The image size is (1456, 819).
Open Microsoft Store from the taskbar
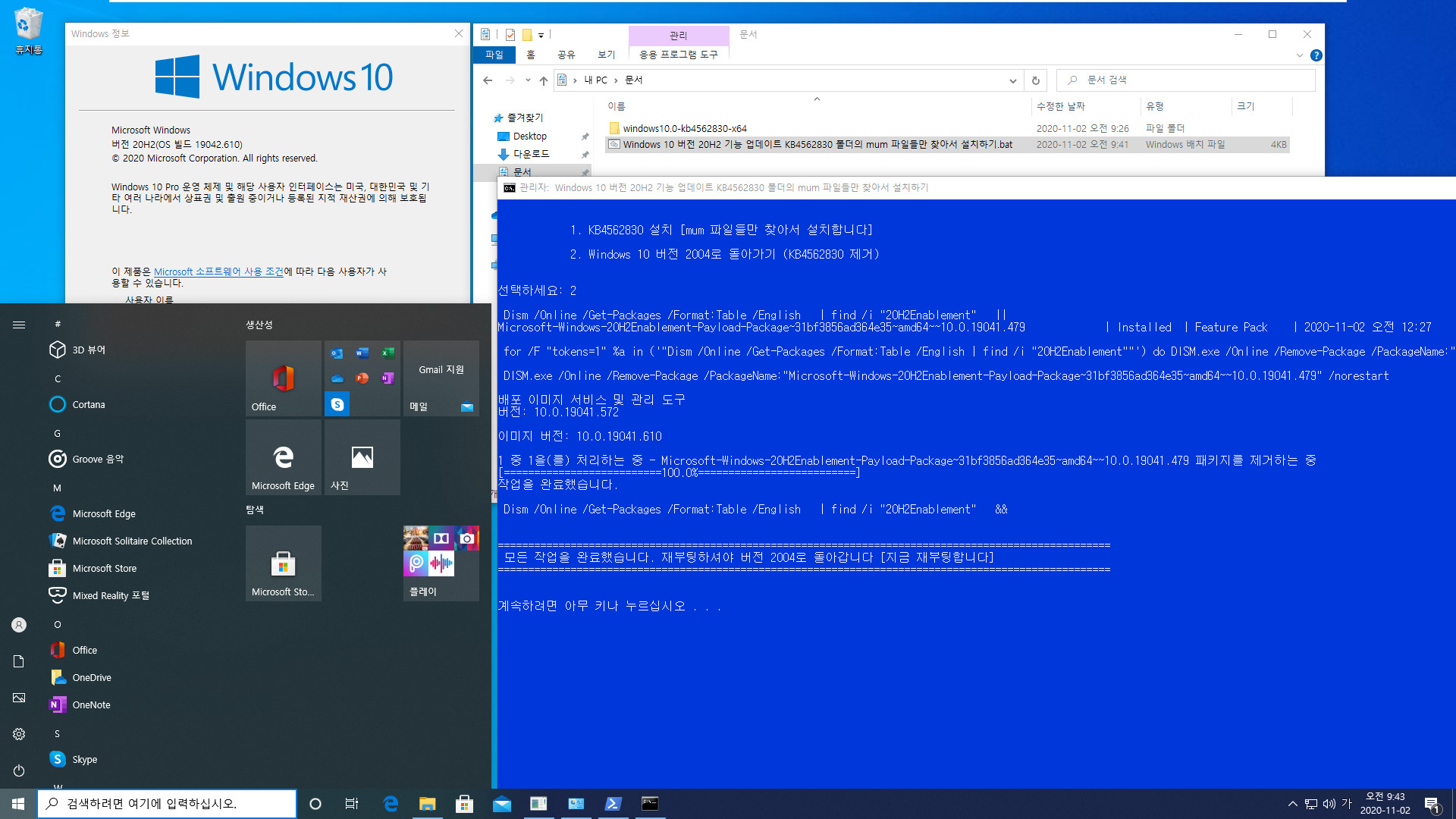tap(464, 804)
